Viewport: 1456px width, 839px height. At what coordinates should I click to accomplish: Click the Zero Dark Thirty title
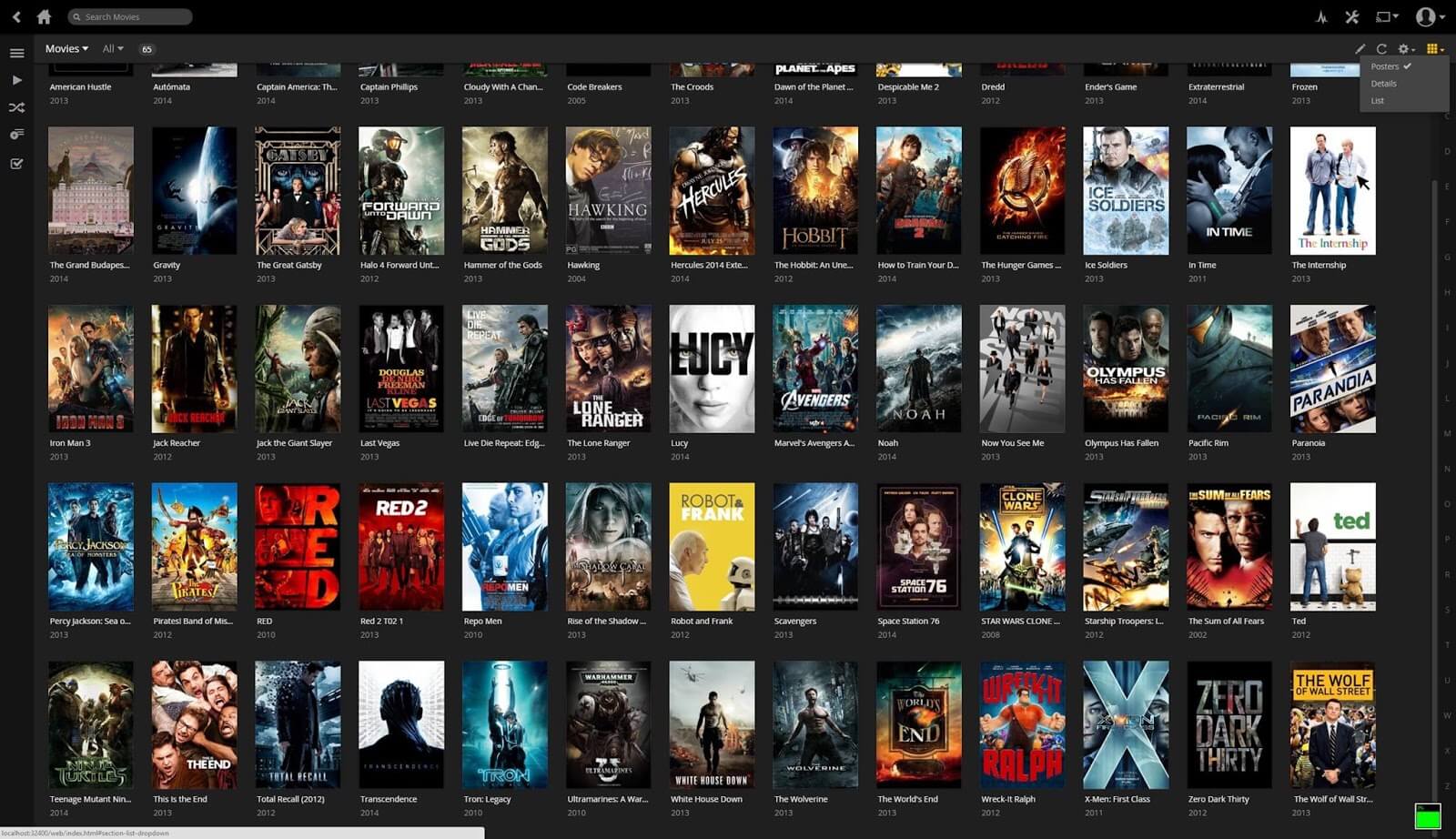1218,799
